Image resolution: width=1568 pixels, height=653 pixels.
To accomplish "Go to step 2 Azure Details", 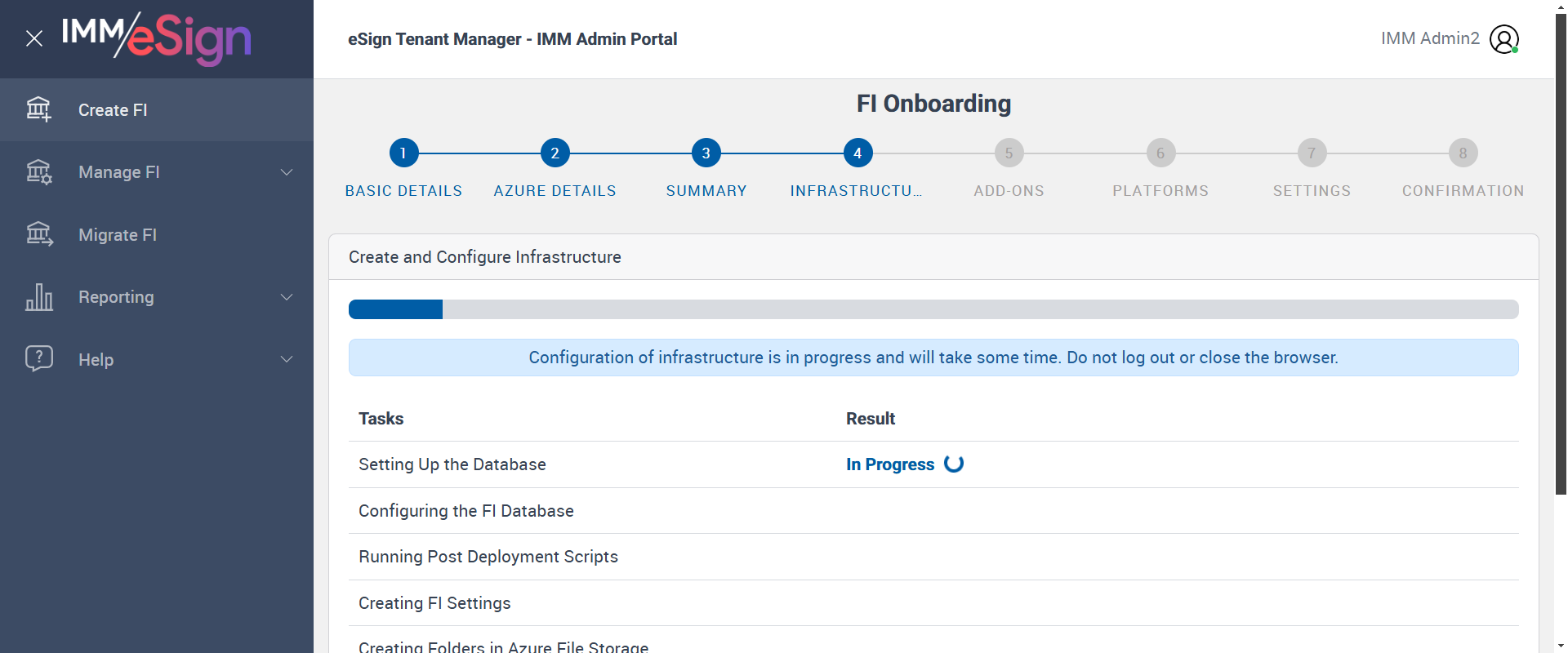I will click(x=555, y=153).
